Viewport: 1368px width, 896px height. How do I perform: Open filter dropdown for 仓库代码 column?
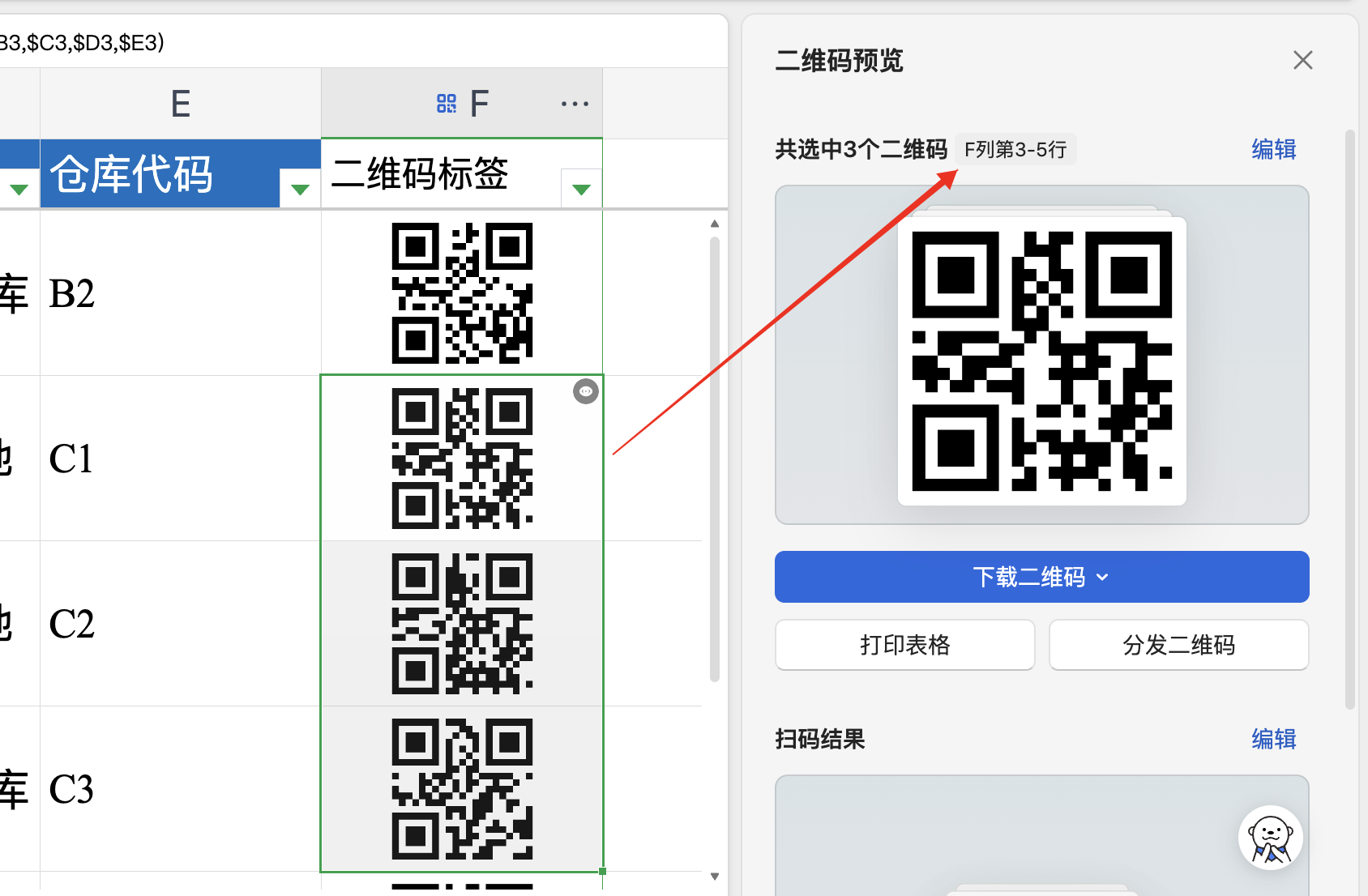click(x=300, y=189)
